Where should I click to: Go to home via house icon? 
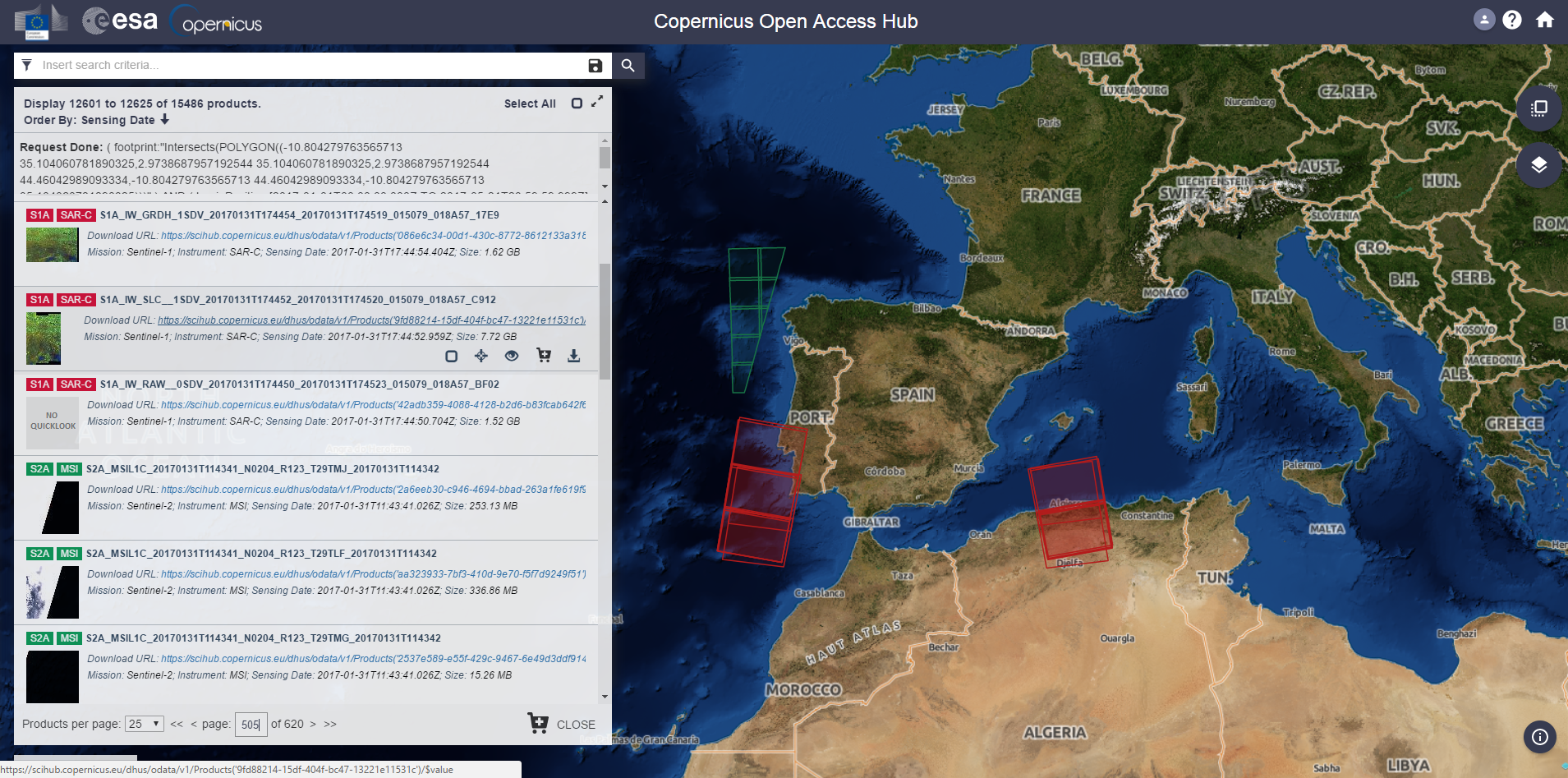(1545, 20)
